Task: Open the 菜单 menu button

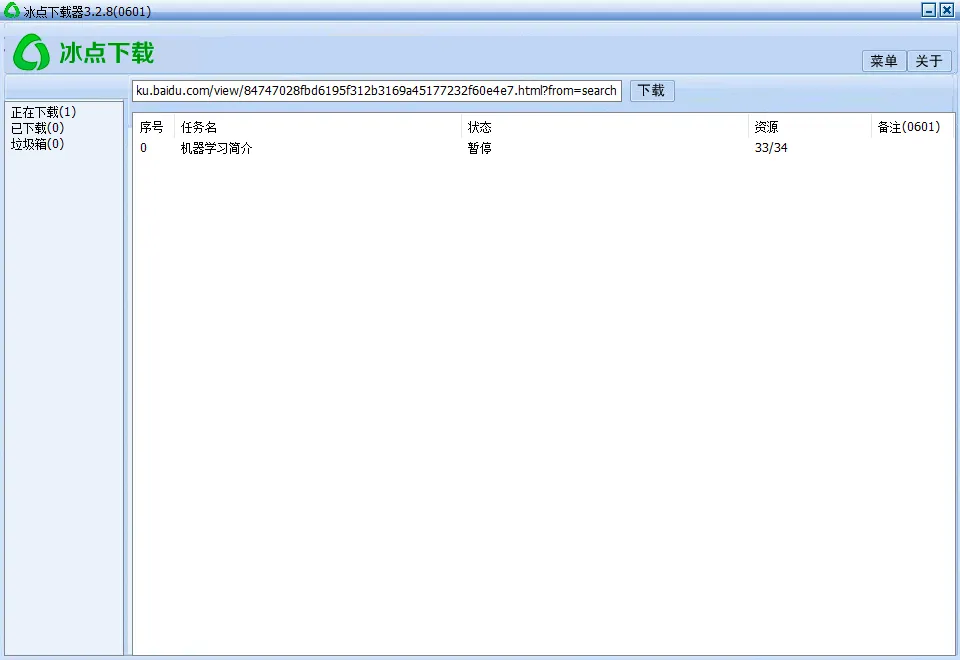Action: tap(883, 61)
